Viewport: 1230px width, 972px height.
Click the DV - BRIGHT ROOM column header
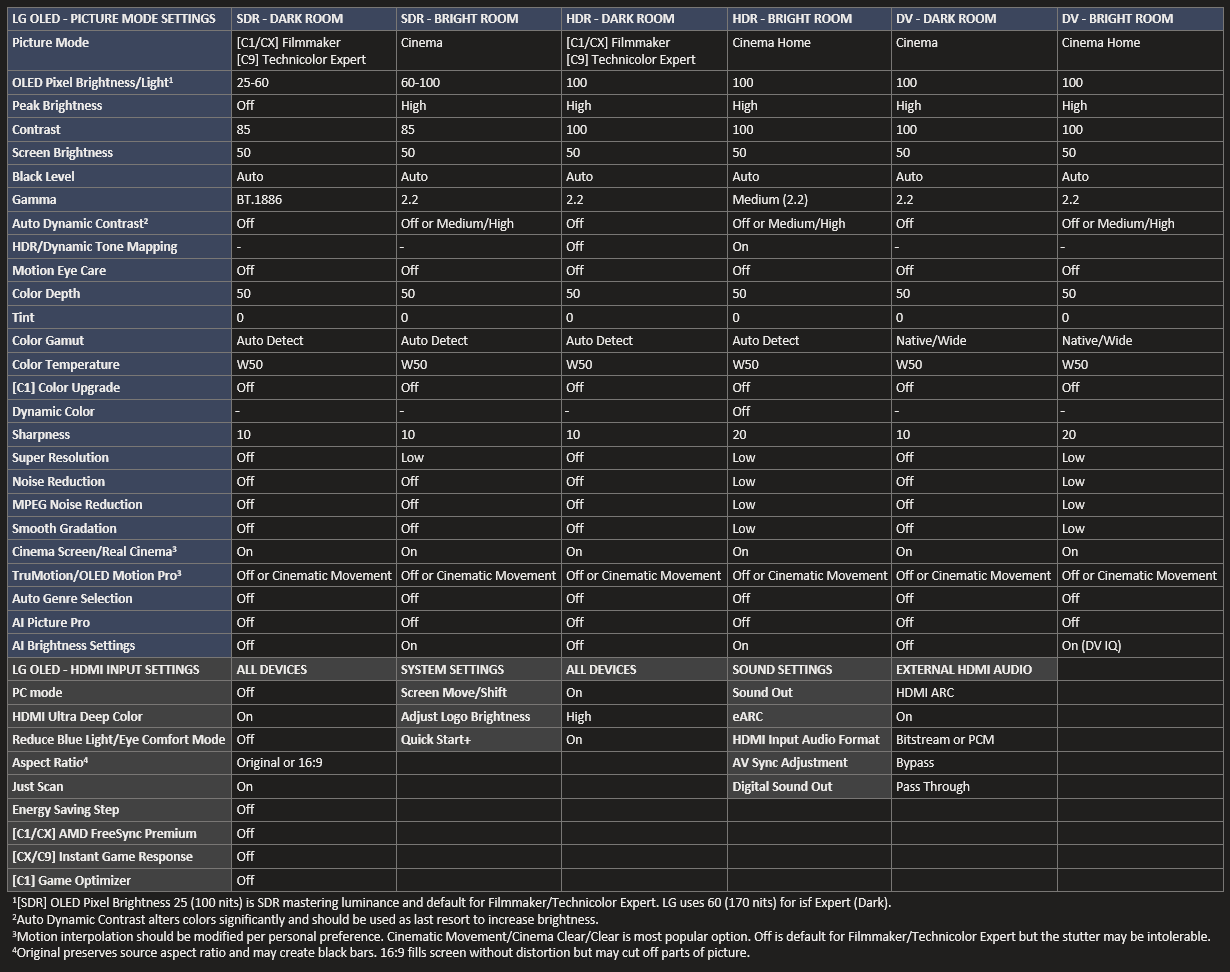click(1117, 19)
